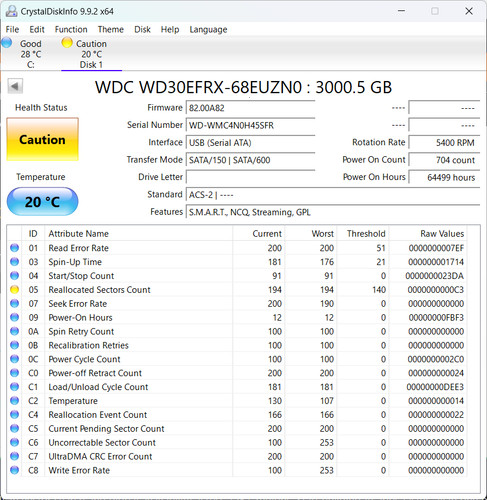Click the Features field
The height and width of the screenshot is (500, 487).
tap(333, 212)
